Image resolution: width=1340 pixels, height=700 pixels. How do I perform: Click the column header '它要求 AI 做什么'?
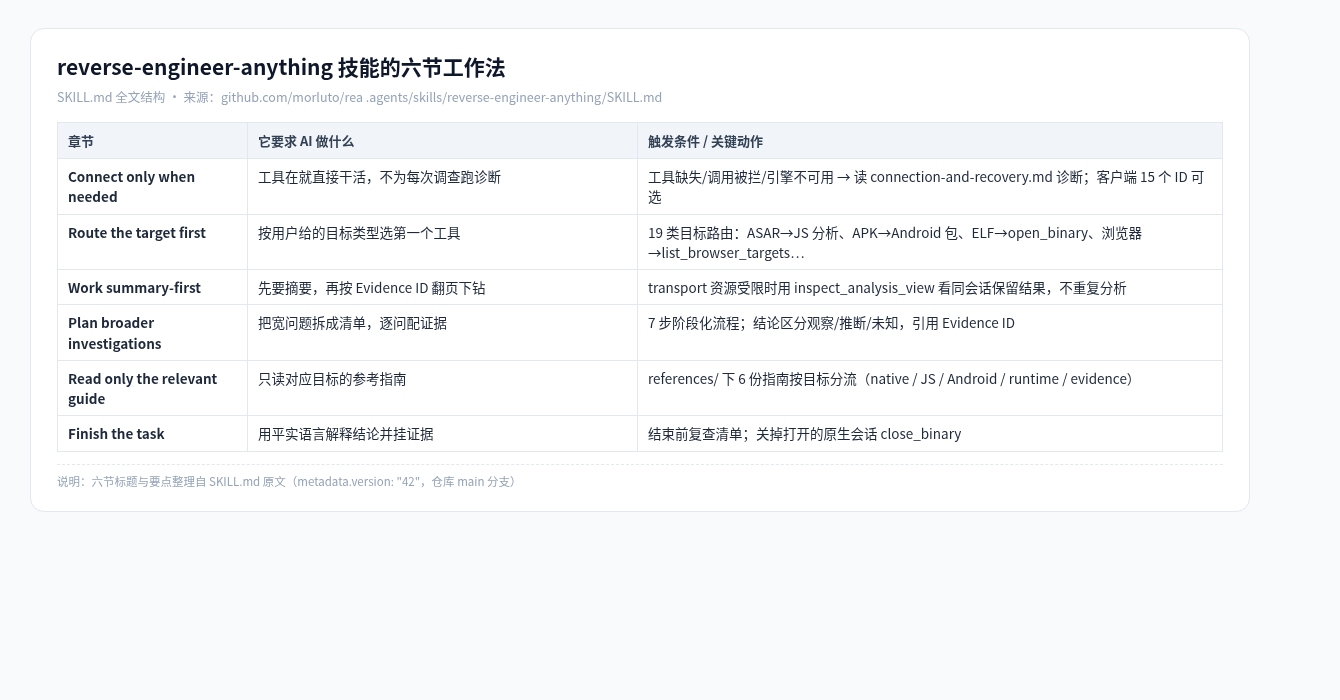coord(442,141)
